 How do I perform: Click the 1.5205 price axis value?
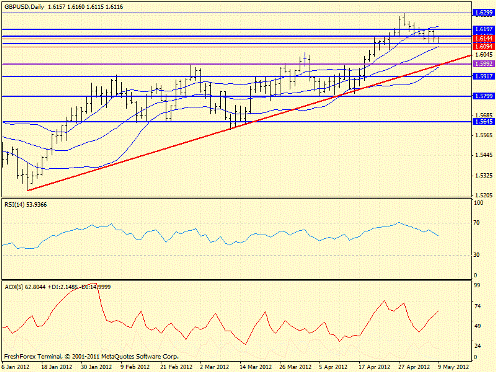click(x=484, y=195)
